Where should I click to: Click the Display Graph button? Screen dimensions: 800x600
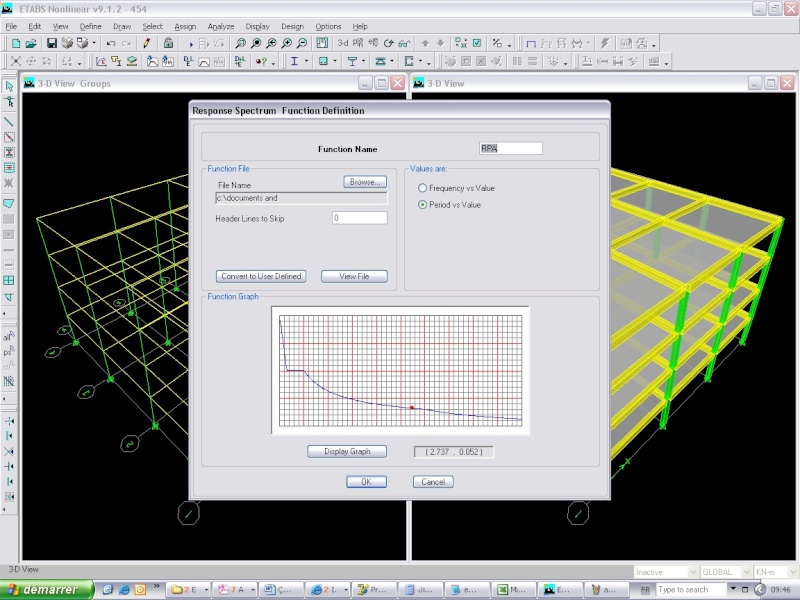pos(347,451)
